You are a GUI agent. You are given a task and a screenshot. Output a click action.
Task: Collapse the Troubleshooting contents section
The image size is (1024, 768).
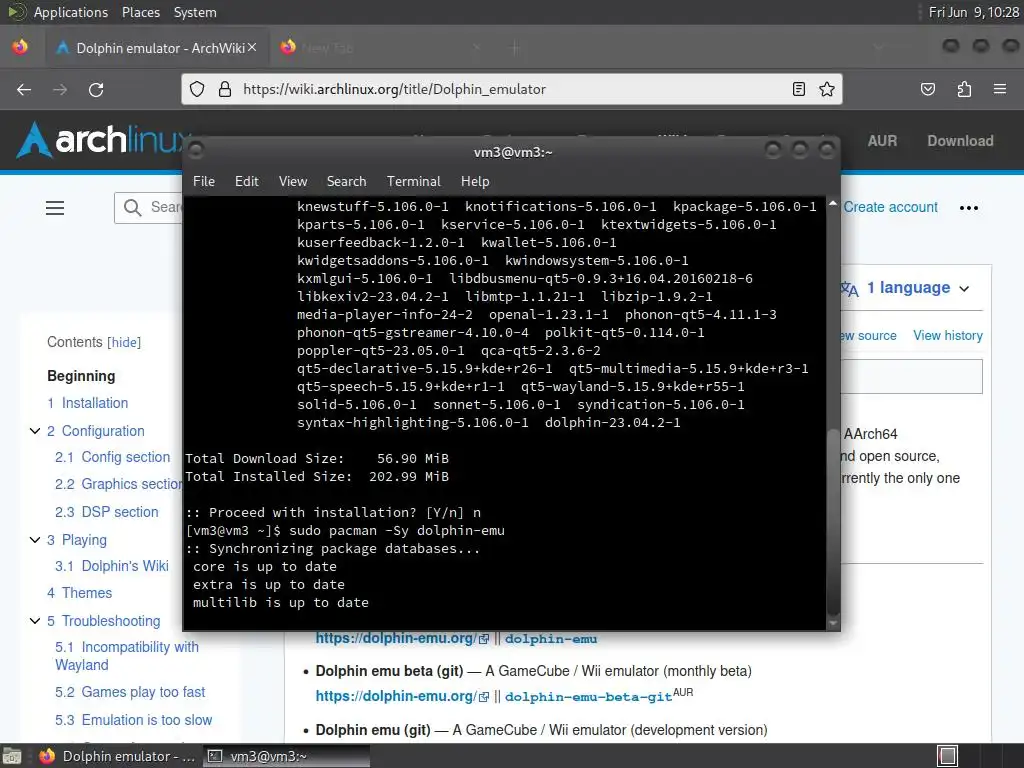35,620
